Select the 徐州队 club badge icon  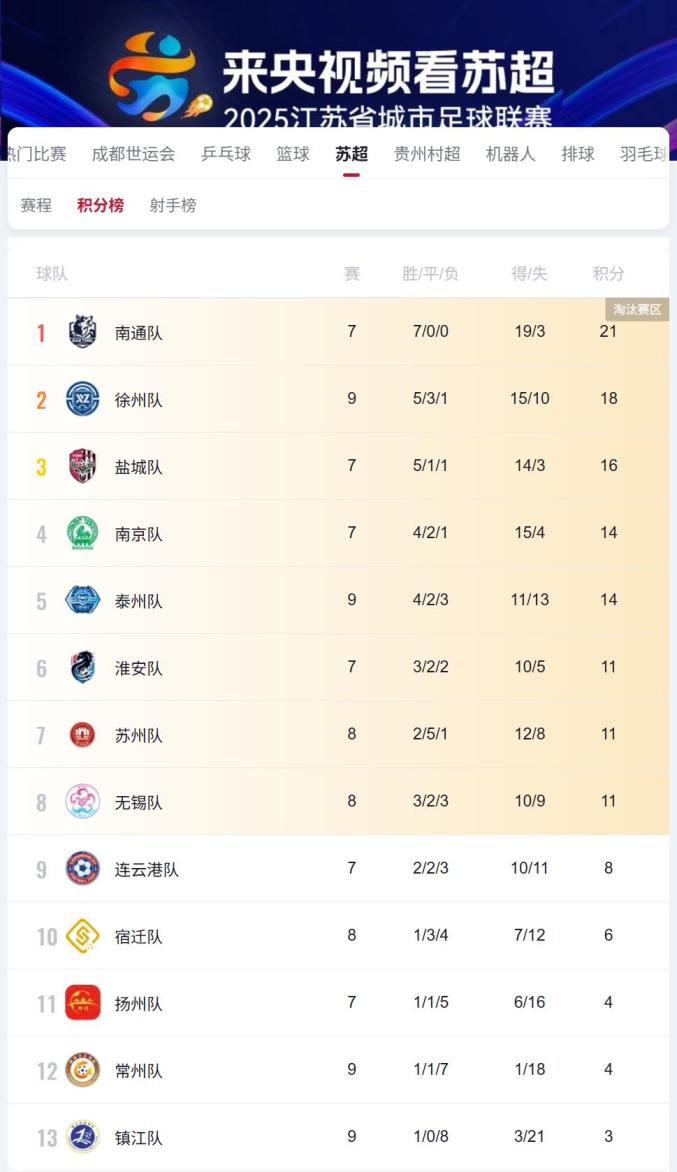coord(83,399)
